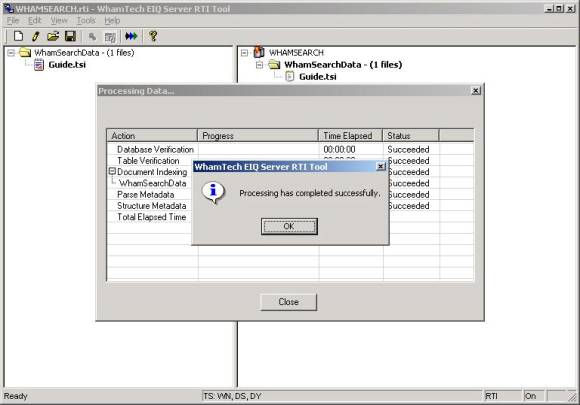This screenshot has width=580, height=405.
Task: Collapse the Document Indexing row
Action: [112, 171]
